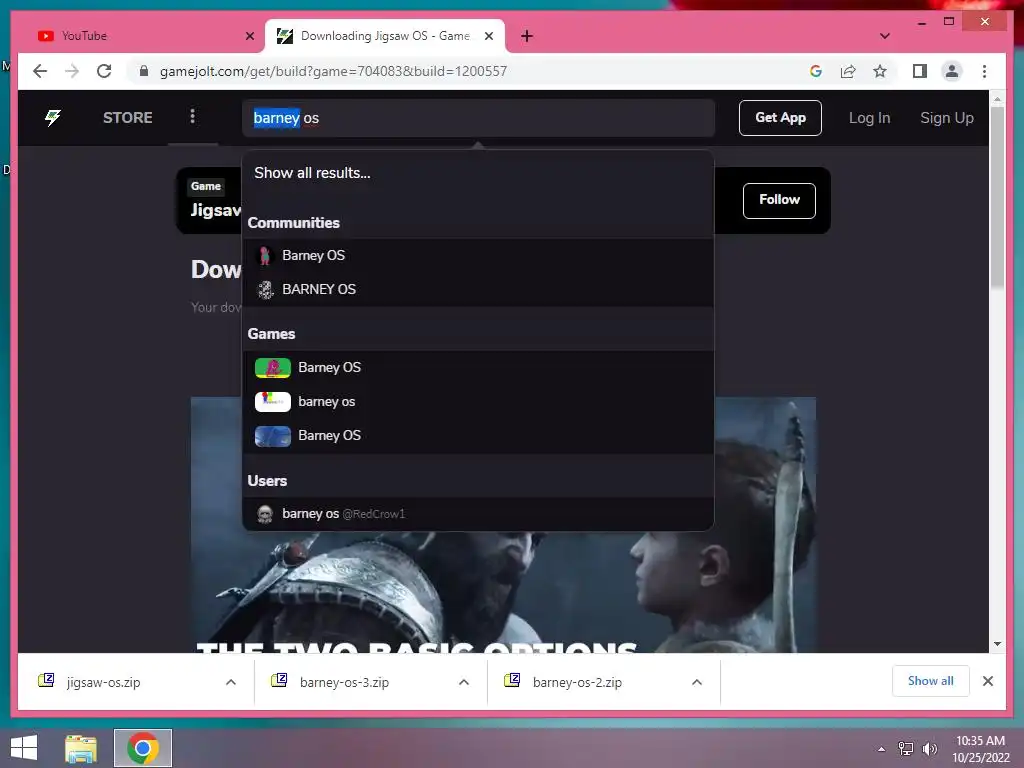Image resolution: width=1024 pixels, height=768 pixels.
Task: Close the YouTube tab
Action: [x=249, y=36]
